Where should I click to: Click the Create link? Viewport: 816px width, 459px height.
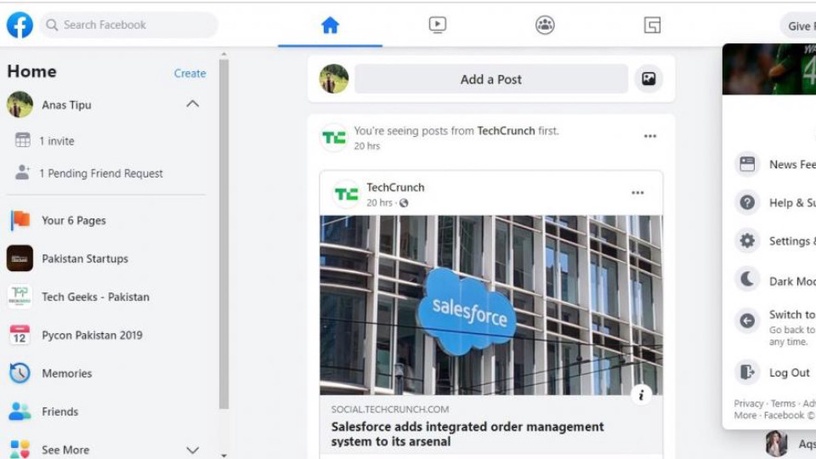pyautogui.click(x=190, y=73)
